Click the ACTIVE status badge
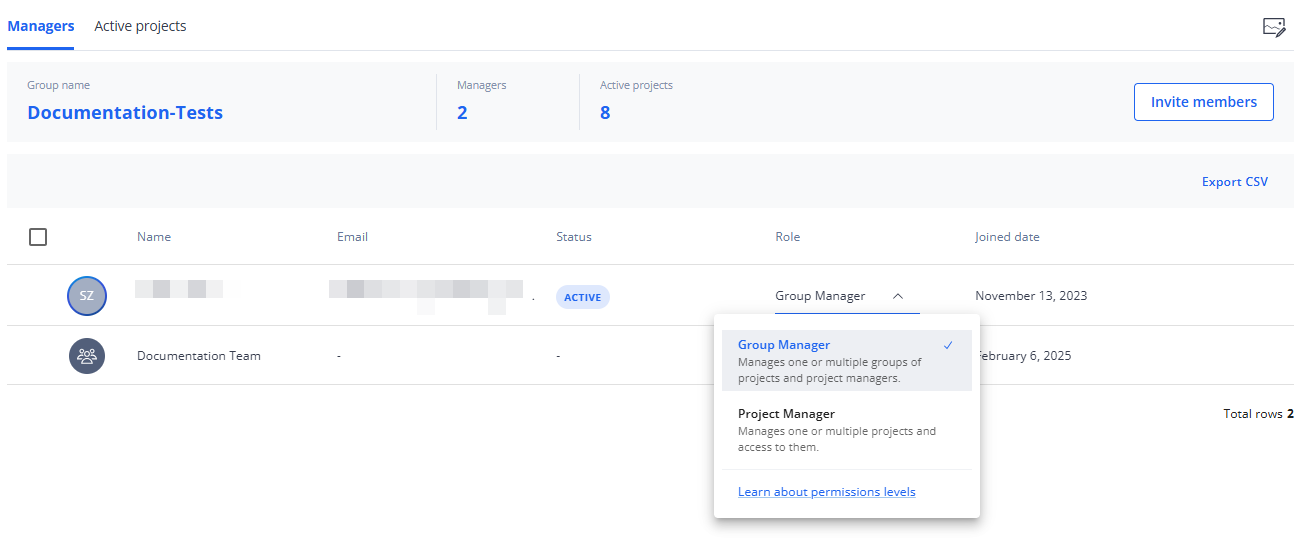The height and width of the screenshot is (544, 1316). pos(582,297)
